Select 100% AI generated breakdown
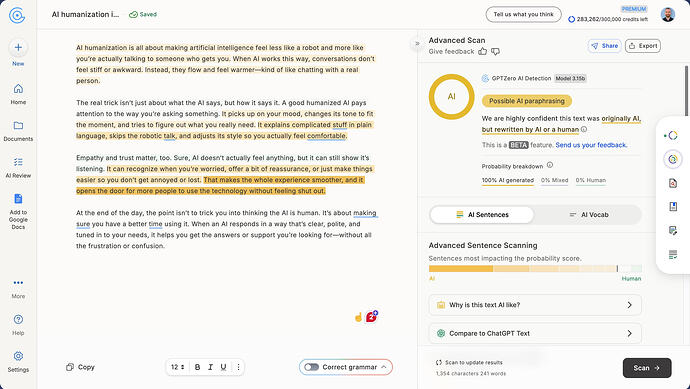The width and height of the screenshot is (690, 389). pos(507,180)
